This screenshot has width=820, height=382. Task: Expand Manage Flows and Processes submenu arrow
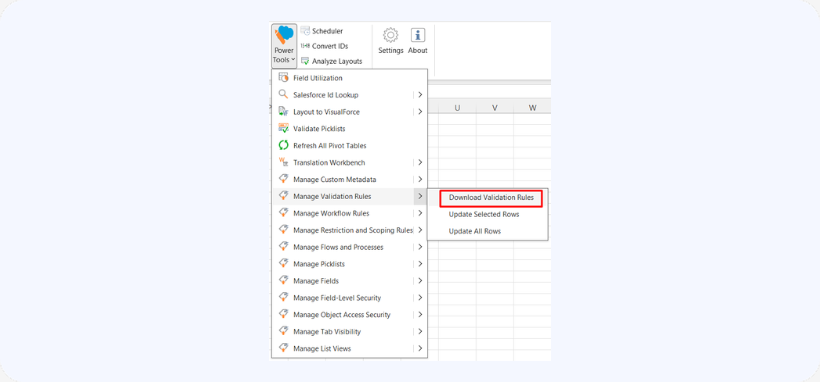tap(420, 246)
